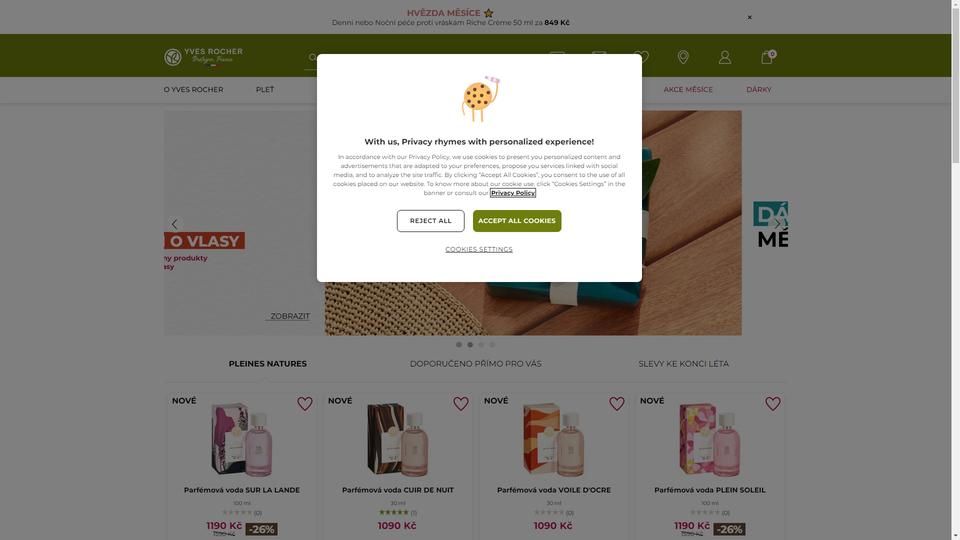The height and width of the screenshot is (540, 960).
Task: Show next carousel slide arrow
Action: [x=778, y=223]
